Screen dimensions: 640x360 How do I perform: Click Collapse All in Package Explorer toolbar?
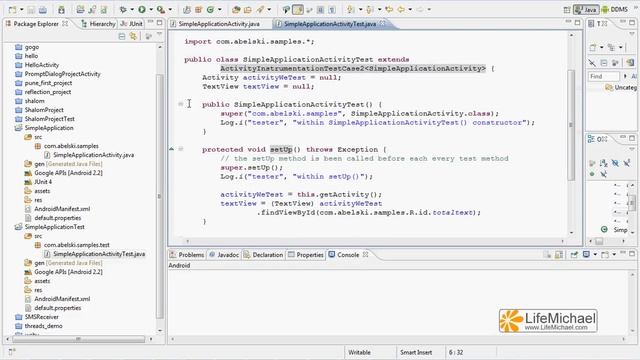click(122, 36)
